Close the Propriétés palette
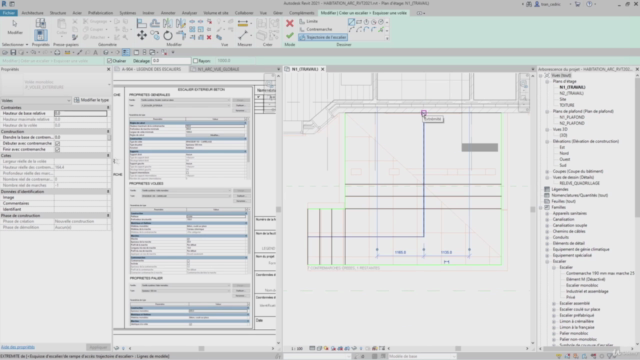Screen dimensions: 640x360 click(x=109, y=69)
